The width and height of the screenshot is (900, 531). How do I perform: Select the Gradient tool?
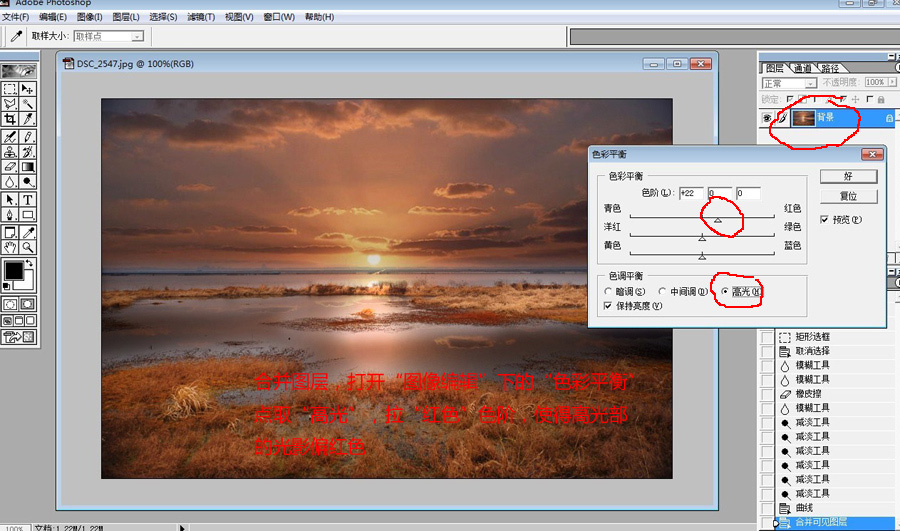pos(28,166)
